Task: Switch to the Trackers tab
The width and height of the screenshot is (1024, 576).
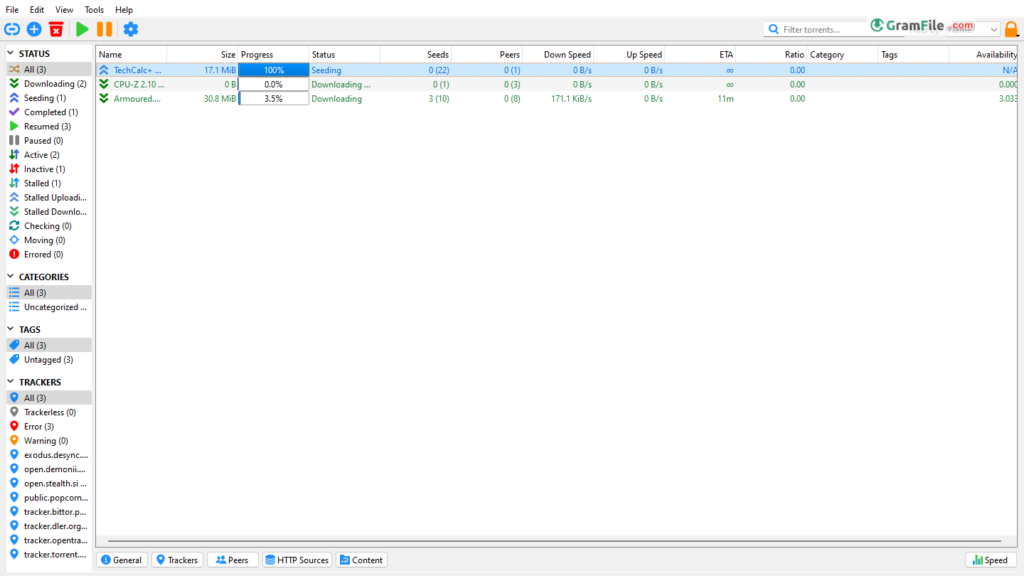Action: pos(177,560)
